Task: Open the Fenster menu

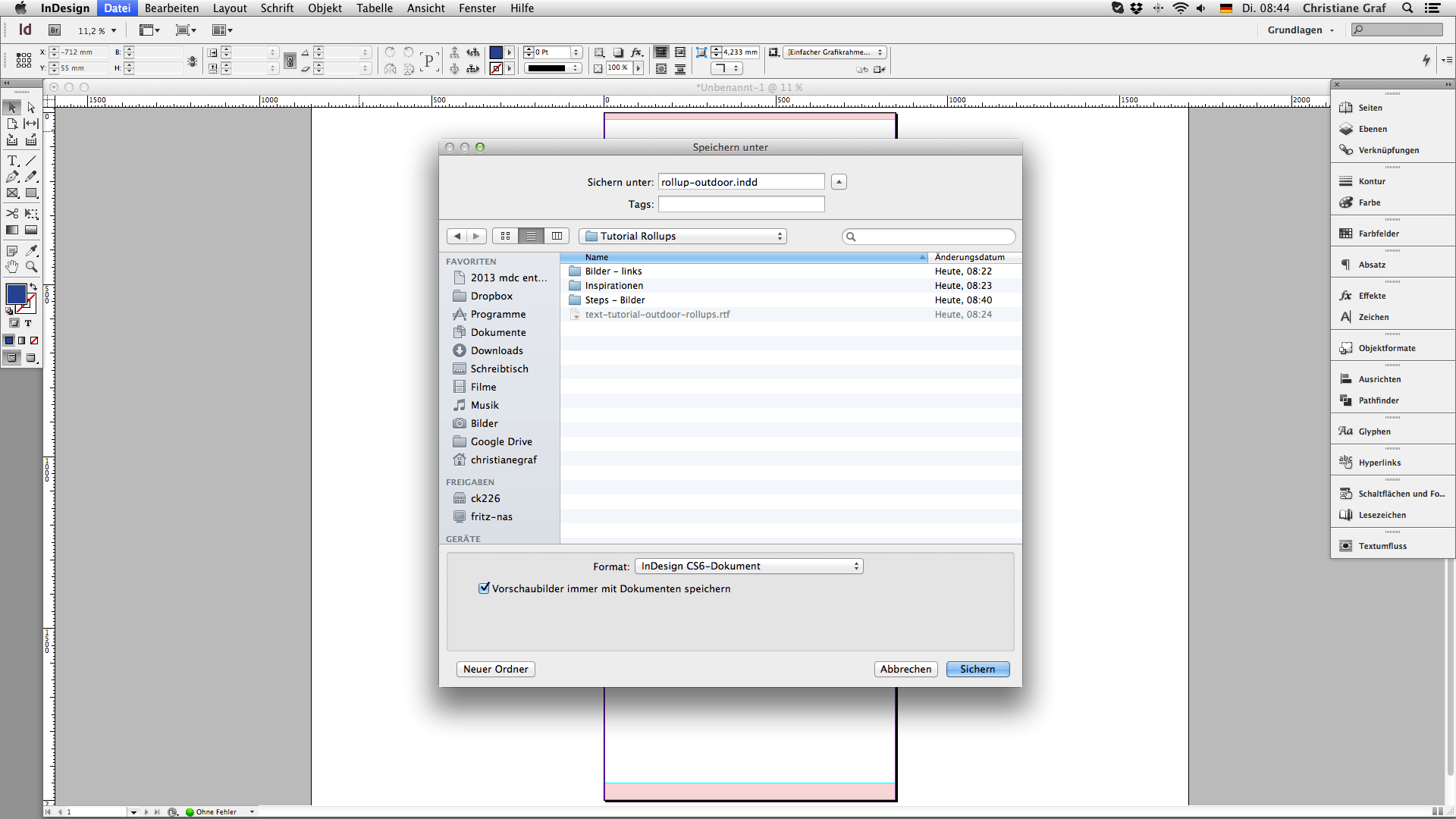Action: (x=477, y=8)
